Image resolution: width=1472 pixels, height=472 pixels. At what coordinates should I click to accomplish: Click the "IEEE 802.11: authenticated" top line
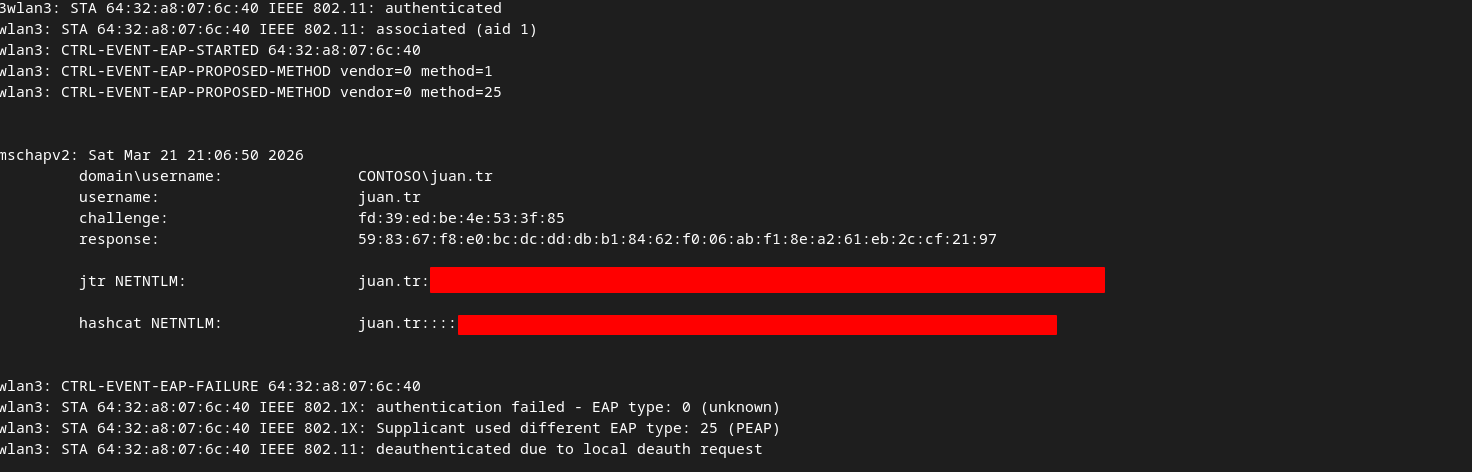click(250, 9)
